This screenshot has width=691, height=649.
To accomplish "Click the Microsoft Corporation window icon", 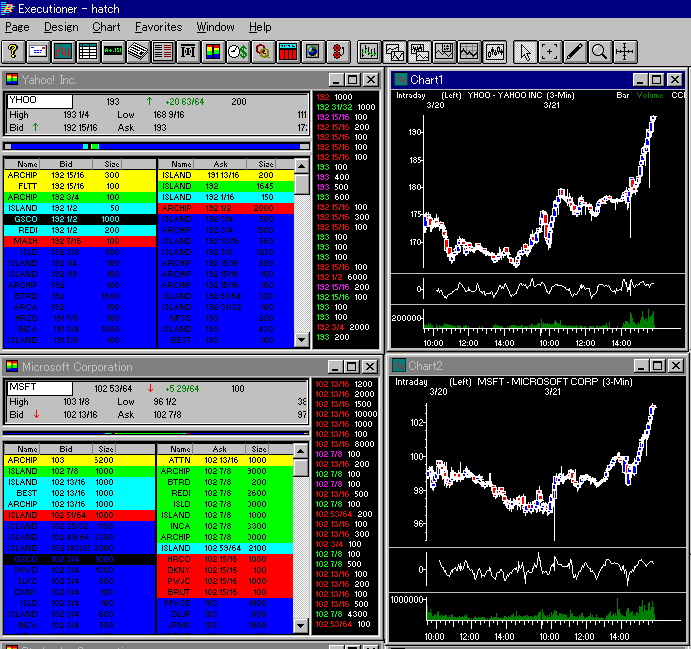I will pos(12,367).
